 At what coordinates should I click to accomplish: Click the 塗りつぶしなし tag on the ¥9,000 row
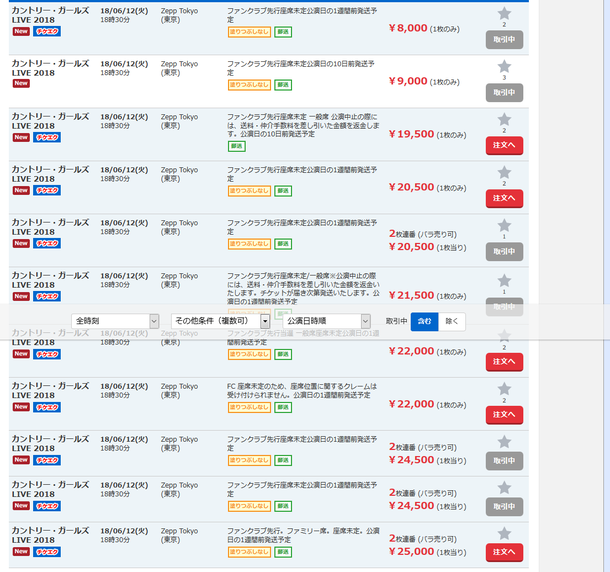pyautogui.click(x=249, y=85)
